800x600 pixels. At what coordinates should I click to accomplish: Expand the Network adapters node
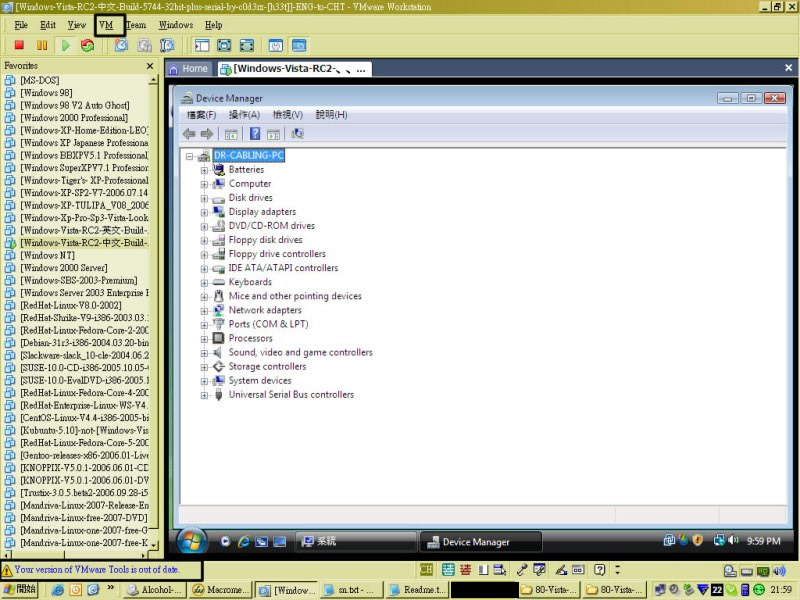(204, 311)
